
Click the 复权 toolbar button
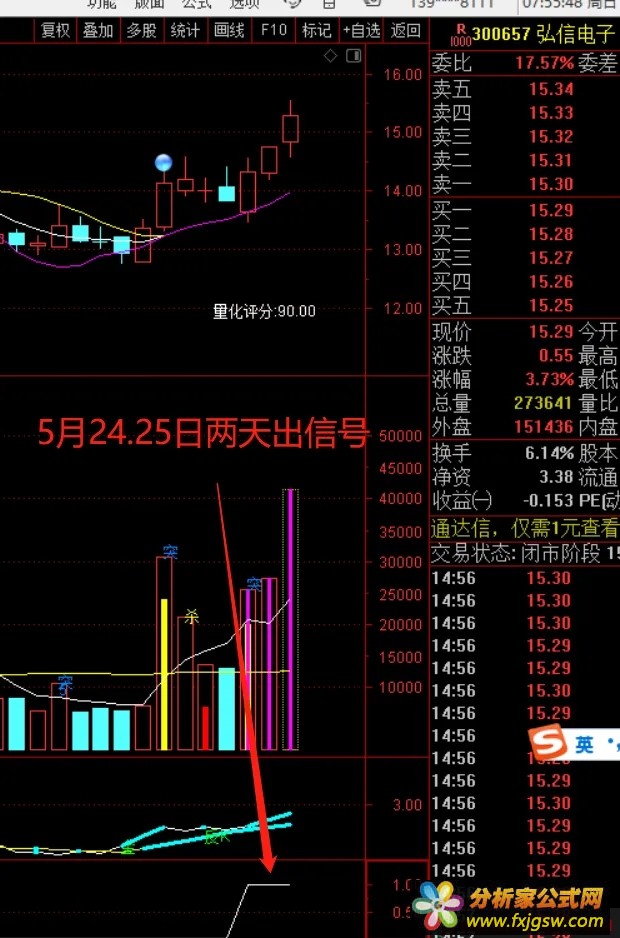pos(56,30)
